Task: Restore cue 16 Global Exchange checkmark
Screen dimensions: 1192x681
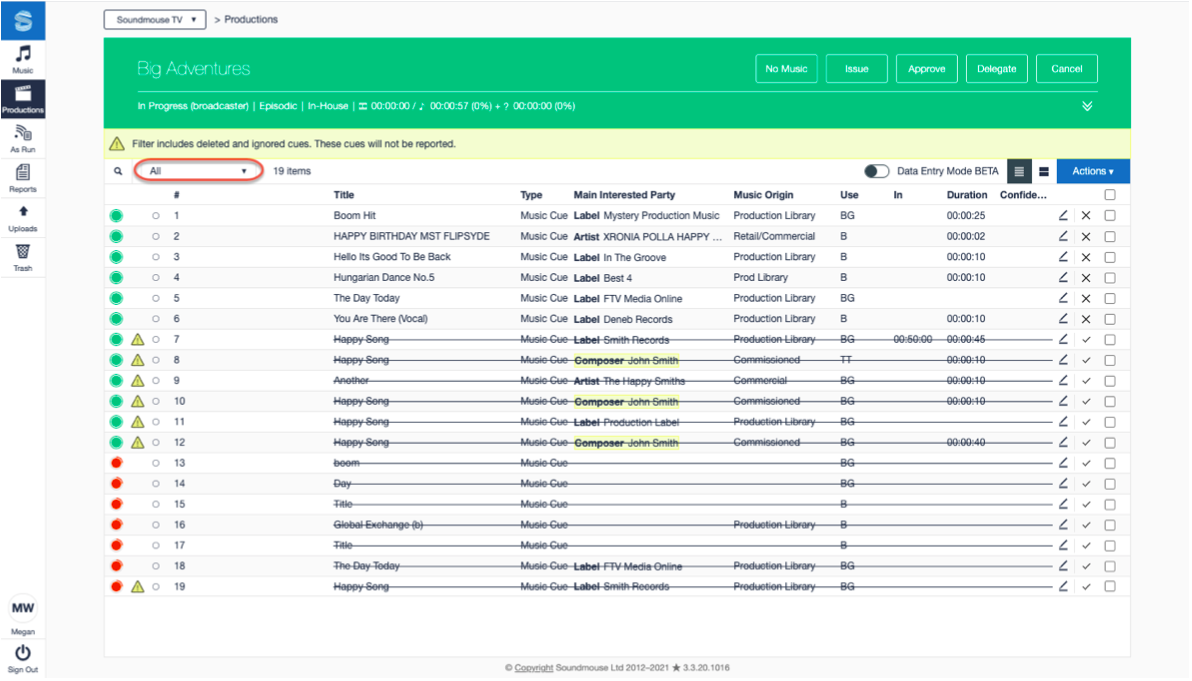Action: tap(1086, 524)
